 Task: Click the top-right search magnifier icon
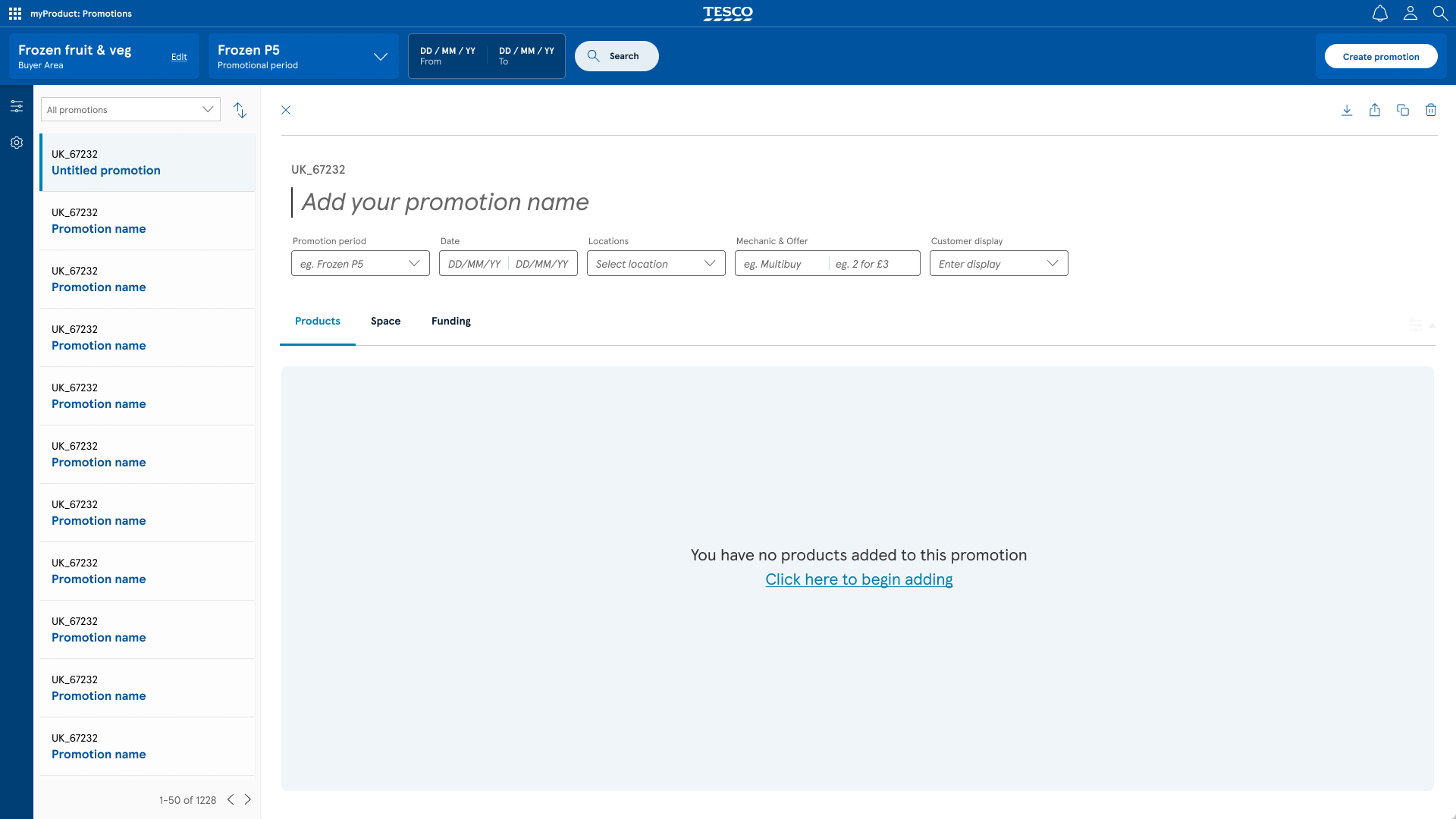click(1440, 14)
